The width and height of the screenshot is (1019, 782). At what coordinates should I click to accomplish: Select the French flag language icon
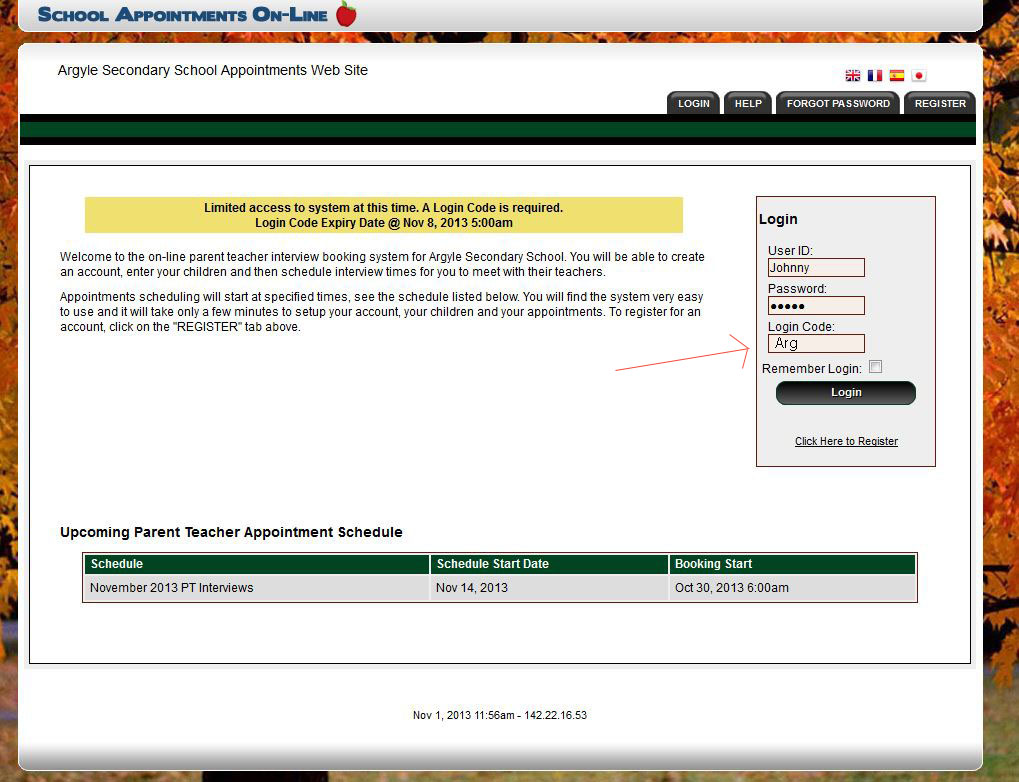point(875,76)
